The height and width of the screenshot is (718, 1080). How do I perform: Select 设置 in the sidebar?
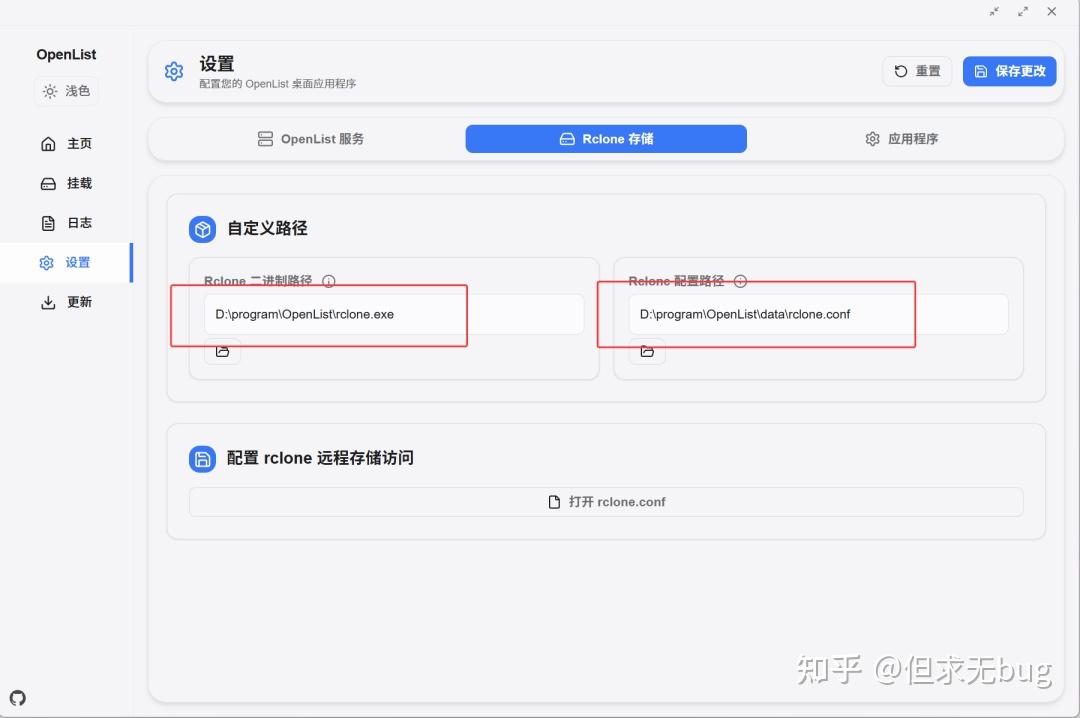(x=66, y=263)
